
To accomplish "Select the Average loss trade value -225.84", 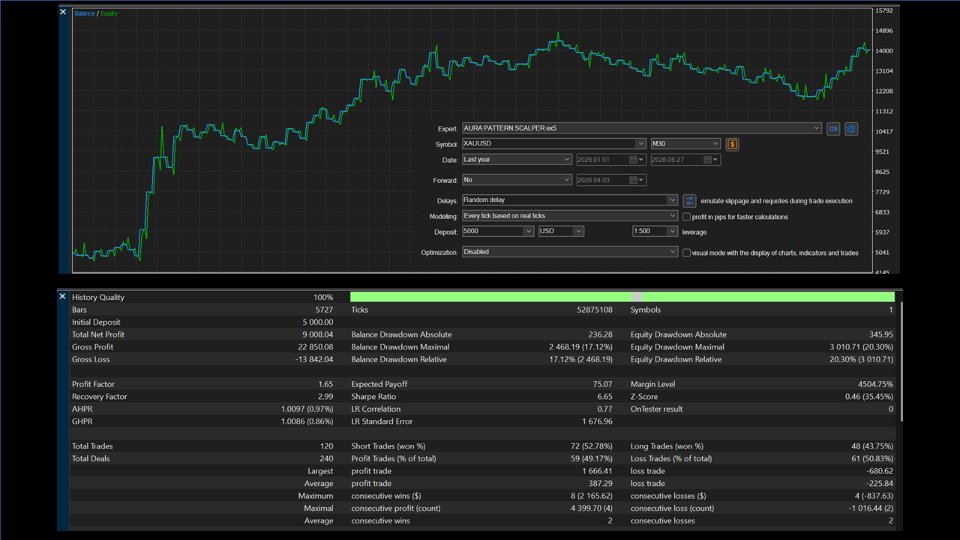I will click(x=880, y=484).
